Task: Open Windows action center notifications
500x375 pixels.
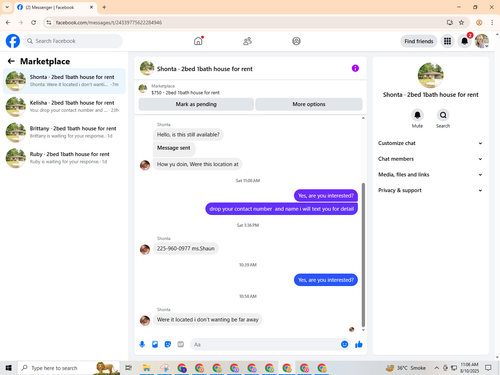Action: point(488,368)
